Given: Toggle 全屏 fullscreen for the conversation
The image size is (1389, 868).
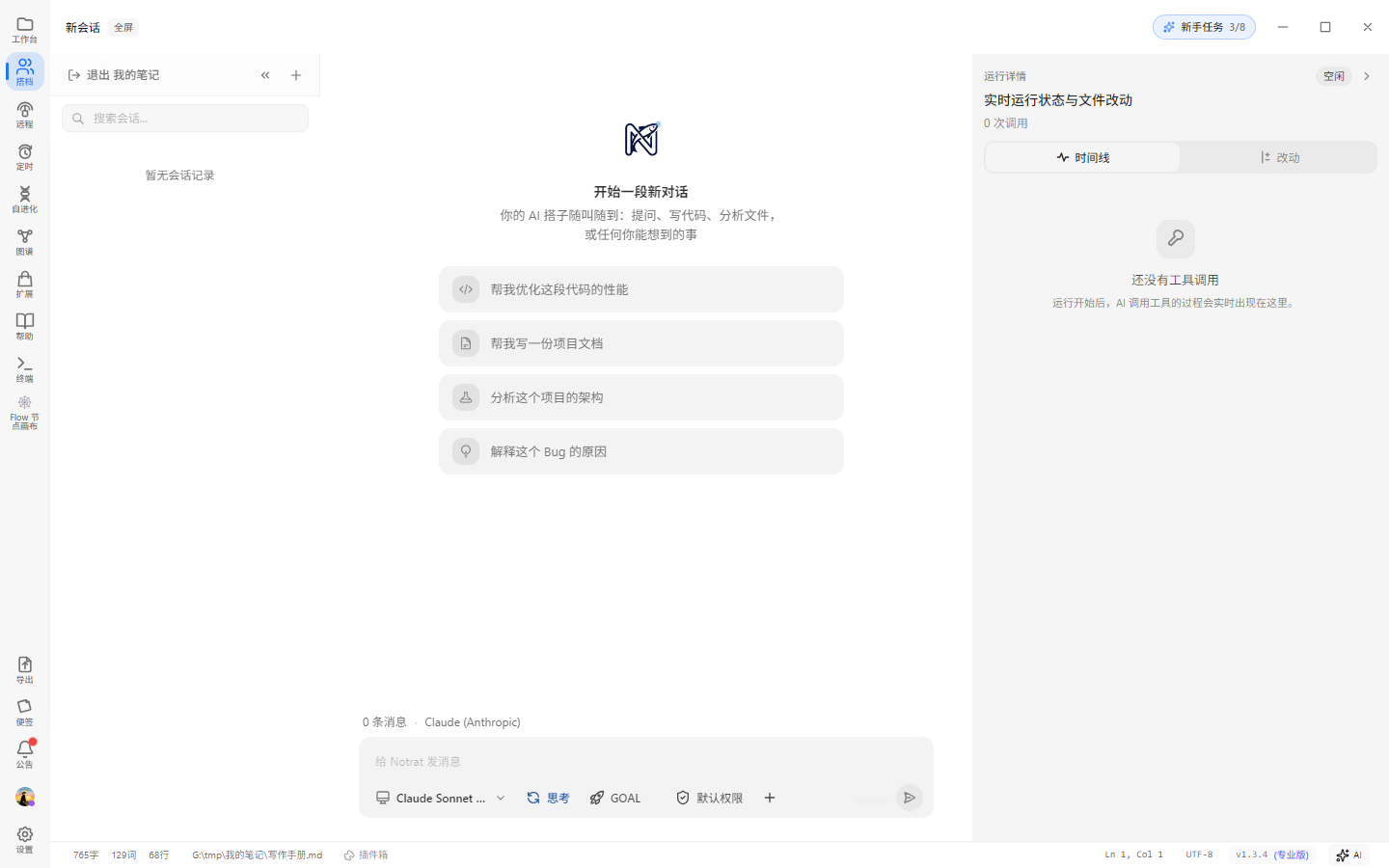Looking at the screenshot, I should tap(123, 27).
